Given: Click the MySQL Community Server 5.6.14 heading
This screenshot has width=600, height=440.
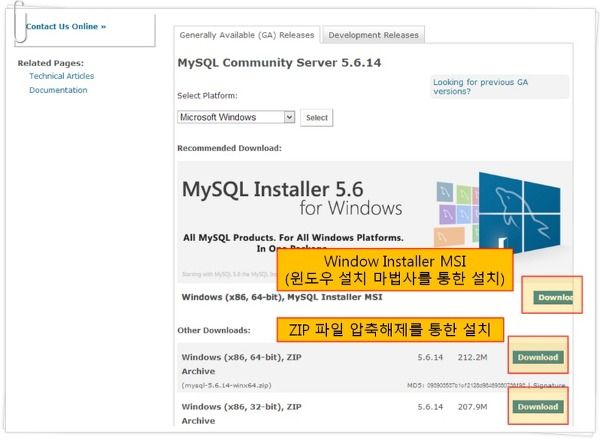Looking at the screenshot, I should tap(279, 63).
